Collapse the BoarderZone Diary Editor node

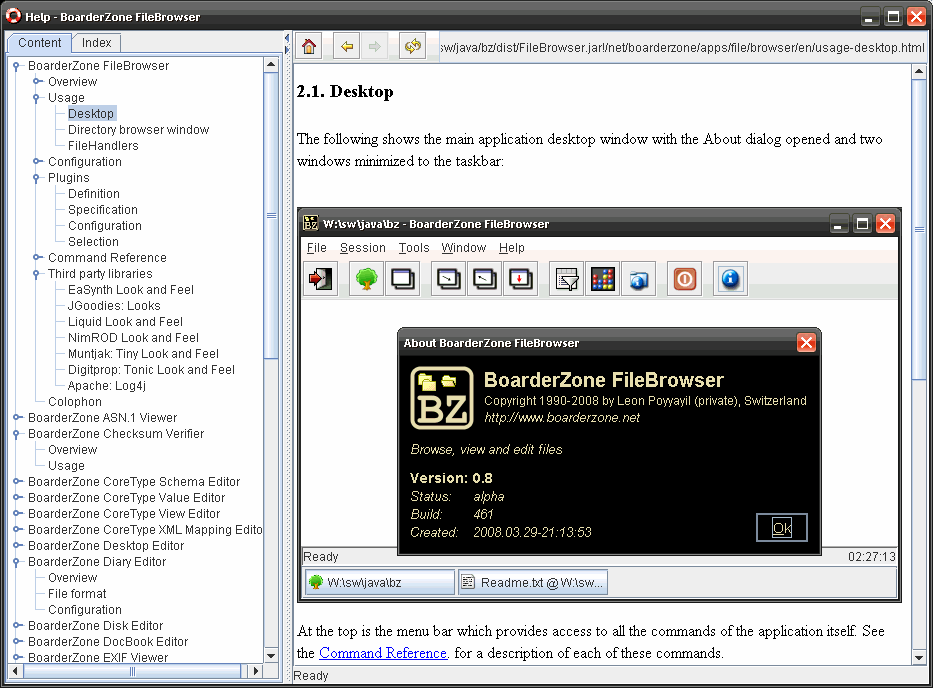(17, 562)
